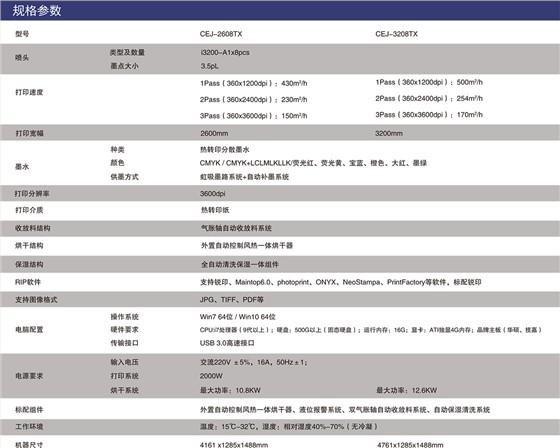This screenshot has height=448, width=560.
Task: Click the i3200-A1x8pcs printhead value
Action: point(225,53)
